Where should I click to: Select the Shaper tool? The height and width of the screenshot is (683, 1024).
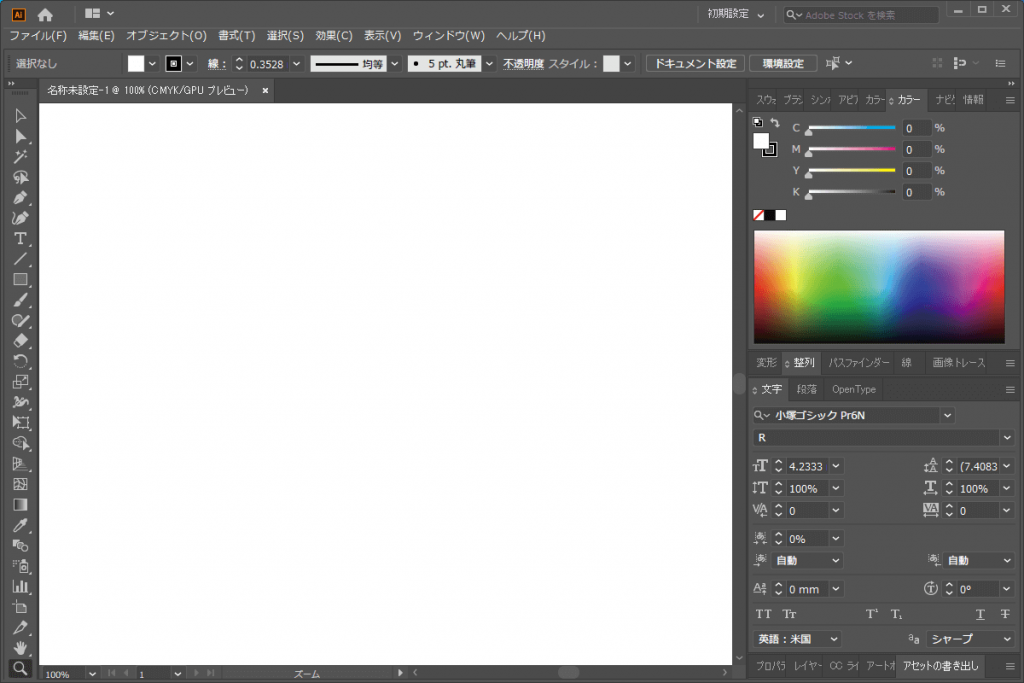[x=20, y=320]
